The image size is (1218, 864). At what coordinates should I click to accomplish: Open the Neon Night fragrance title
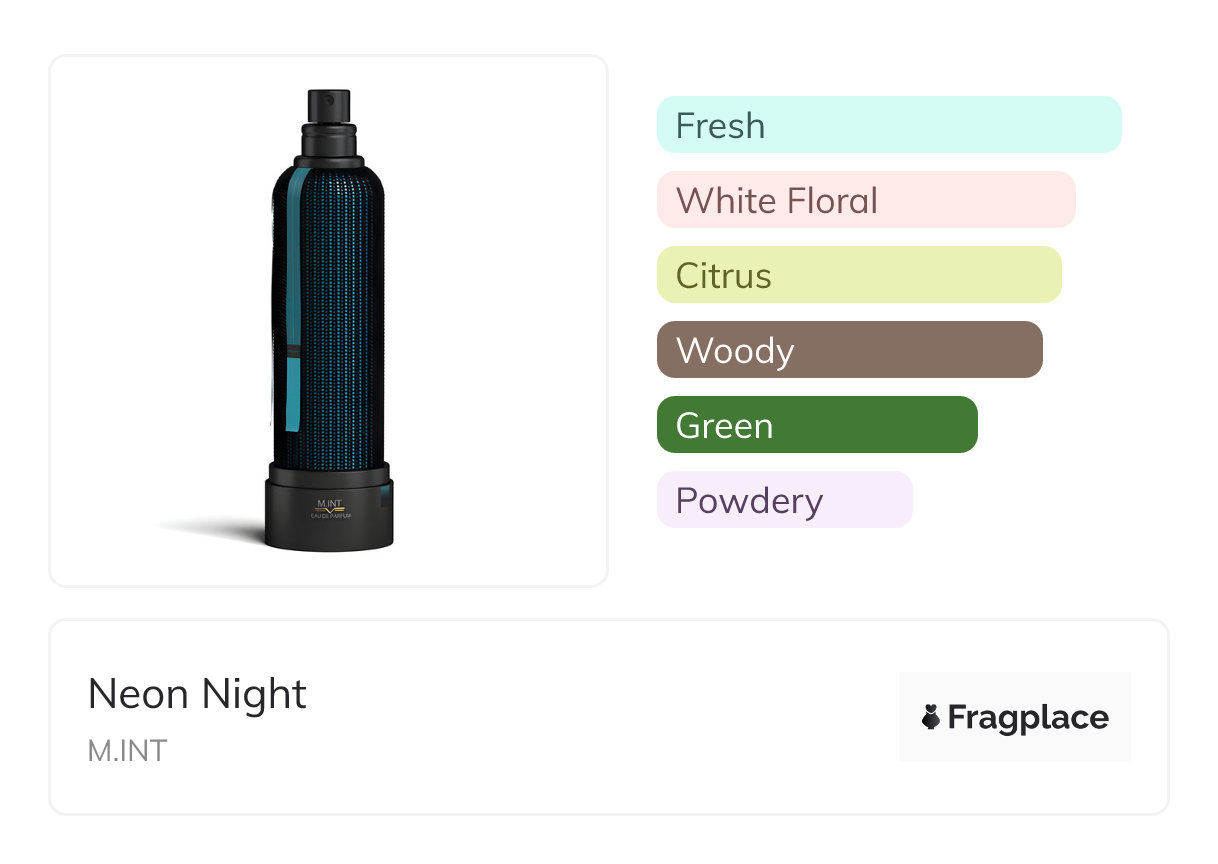pos(197,694)
